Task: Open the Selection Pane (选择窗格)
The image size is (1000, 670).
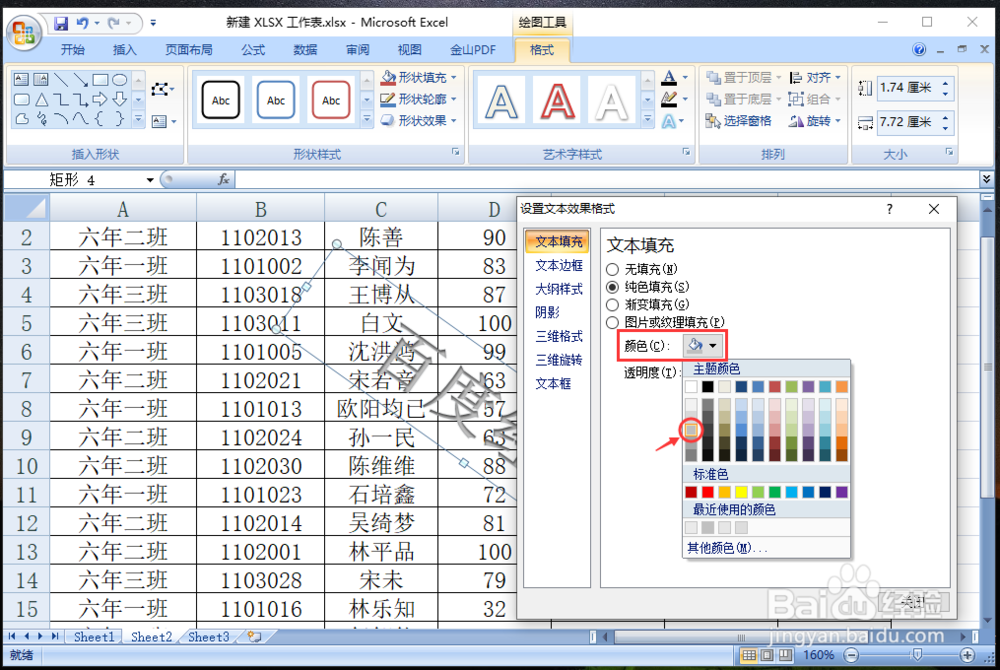Action: coord(739,120)
